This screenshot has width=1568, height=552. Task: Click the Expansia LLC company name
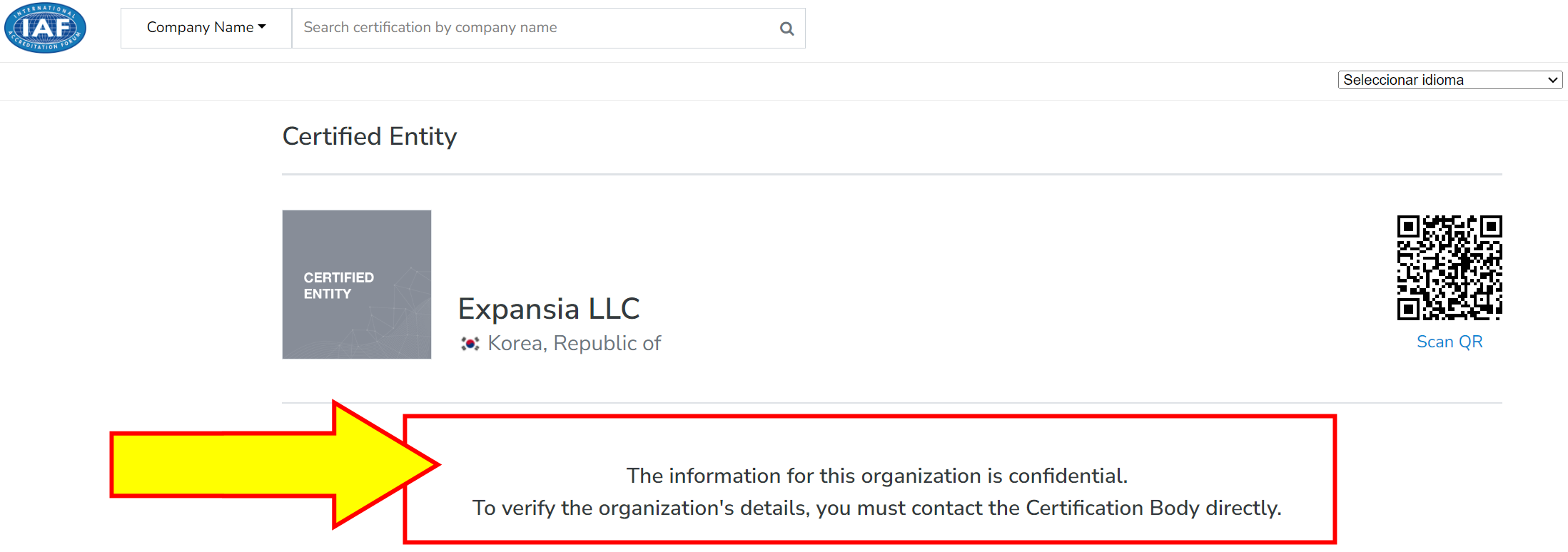point(548,309)
